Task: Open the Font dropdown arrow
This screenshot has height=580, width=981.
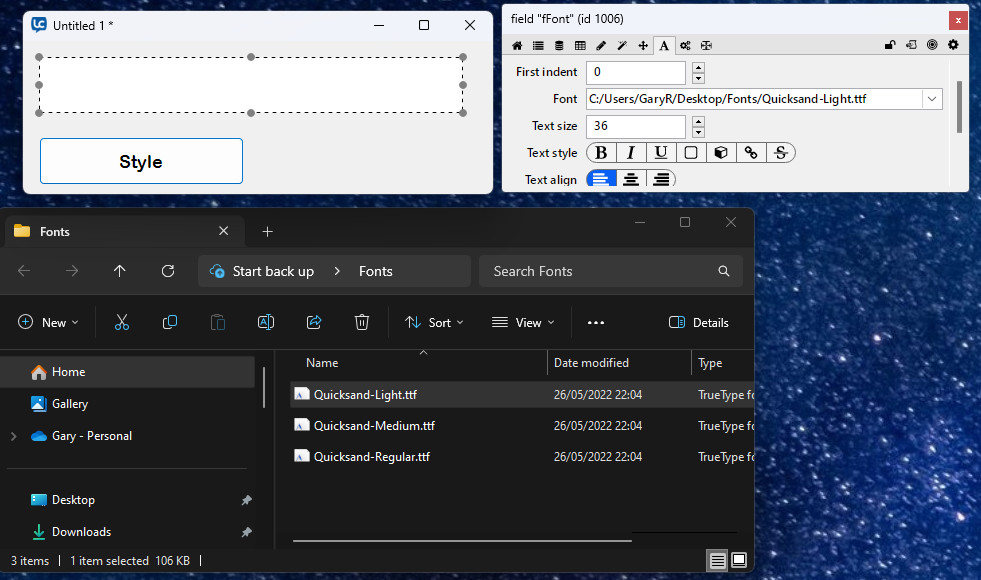Action: tap(932, 99)
